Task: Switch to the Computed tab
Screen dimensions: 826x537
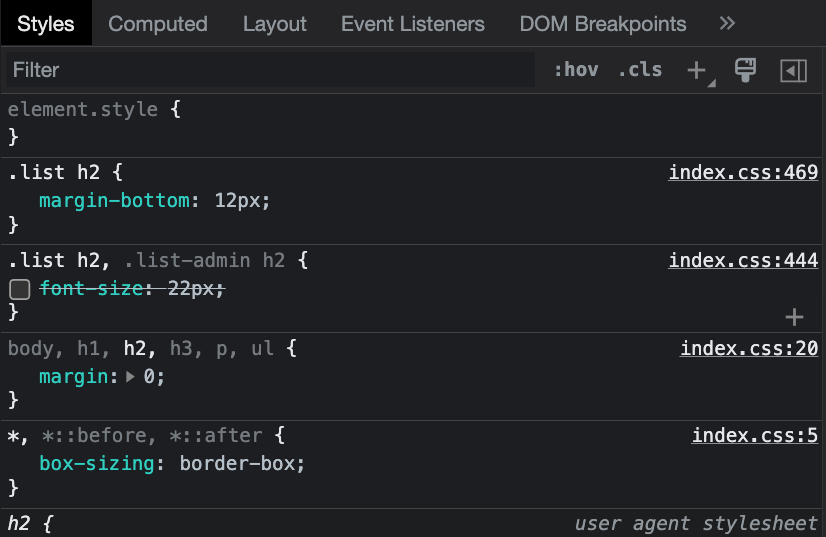Action: click(x=158, y=24)
